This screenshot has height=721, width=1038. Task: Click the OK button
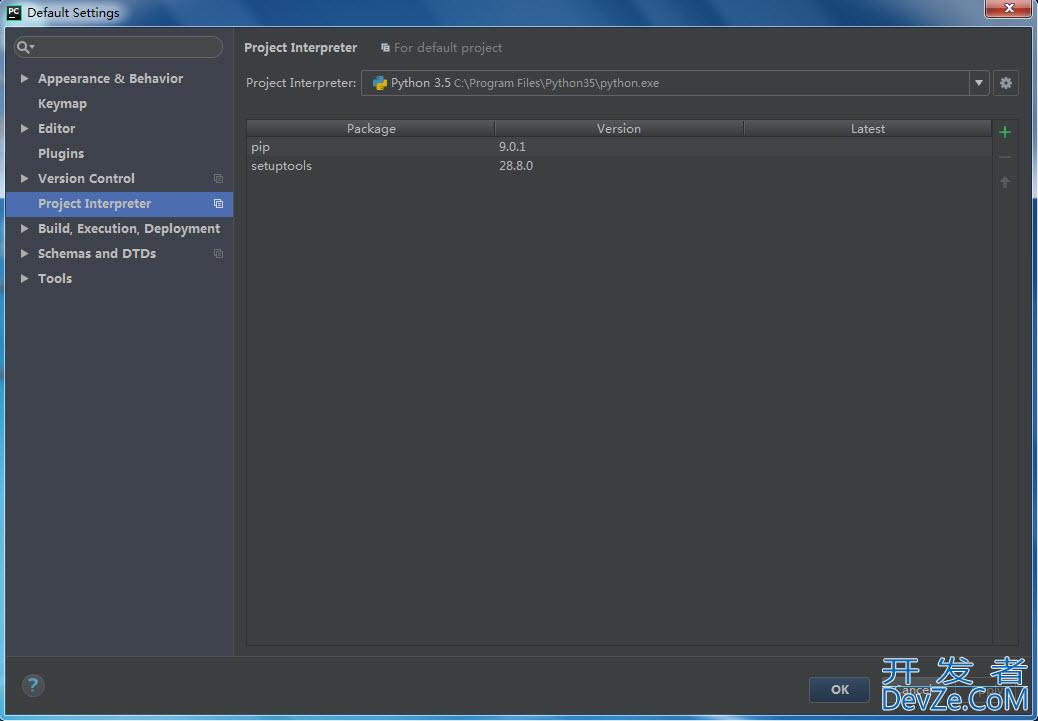(839, 689)
